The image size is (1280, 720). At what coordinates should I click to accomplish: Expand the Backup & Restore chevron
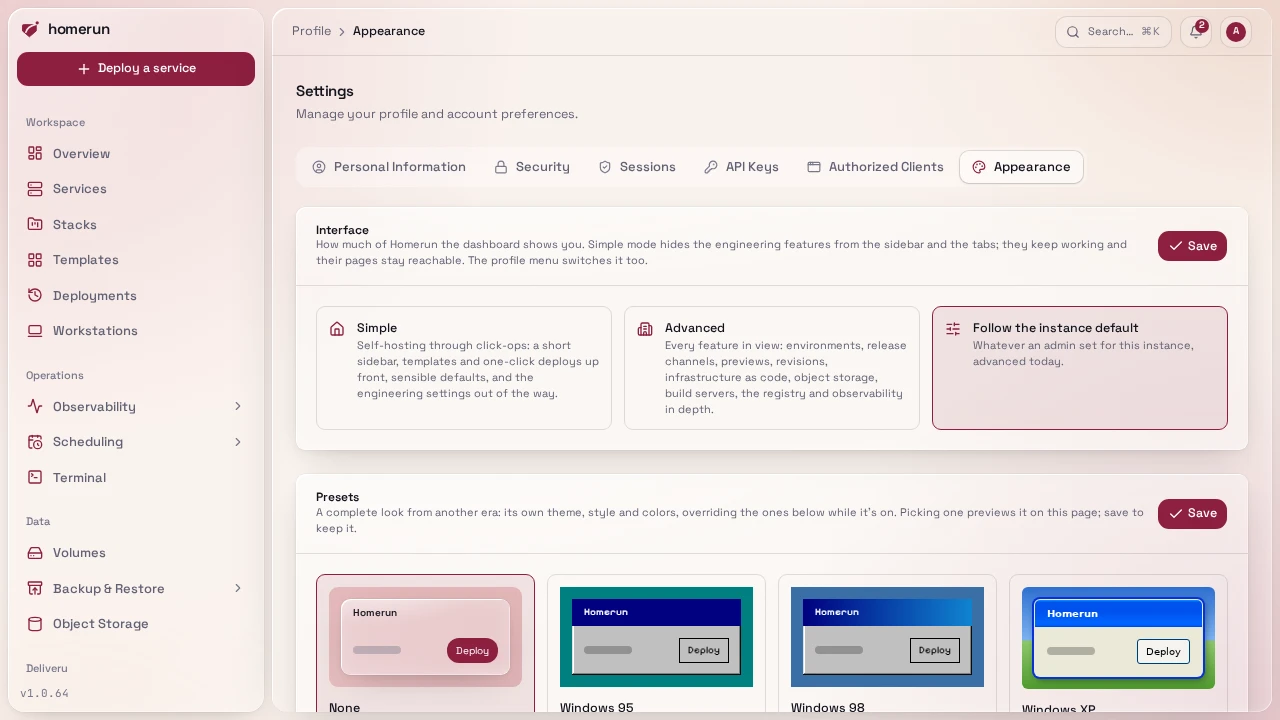(x=238, y=588)
